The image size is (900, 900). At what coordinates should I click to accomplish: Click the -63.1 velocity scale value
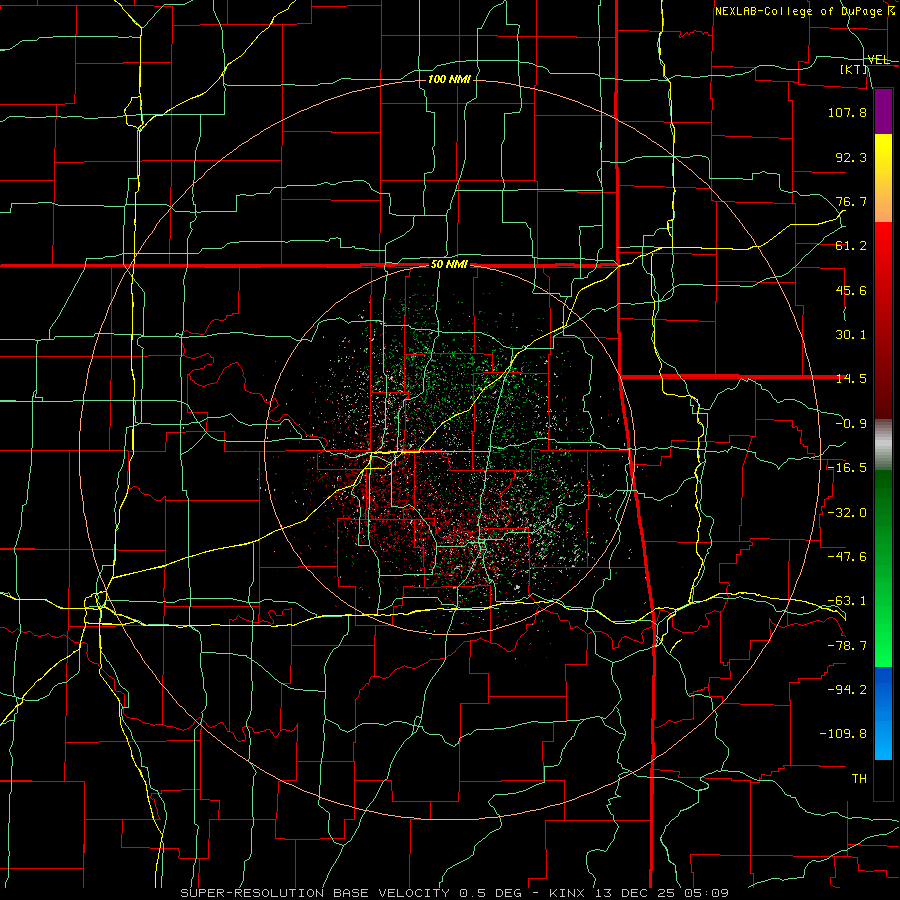847,601
